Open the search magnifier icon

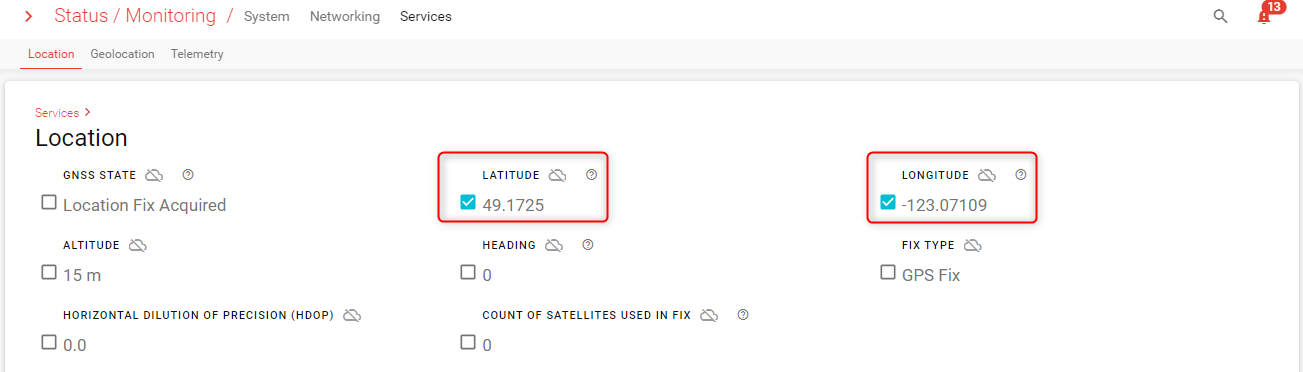[x=1220, y=16]
